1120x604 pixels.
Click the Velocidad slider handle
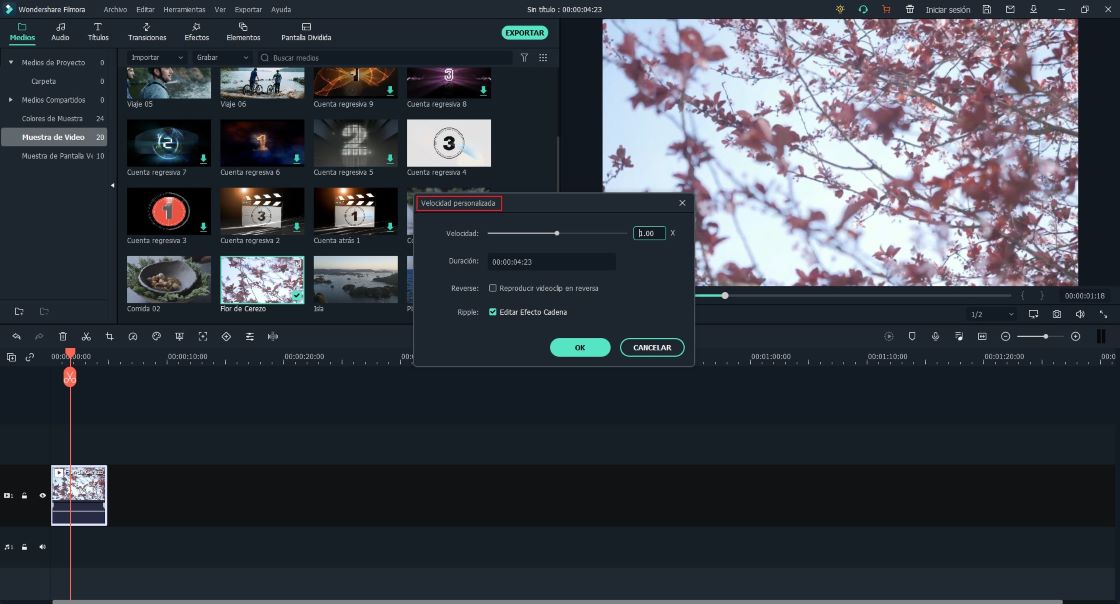[557, 233]
